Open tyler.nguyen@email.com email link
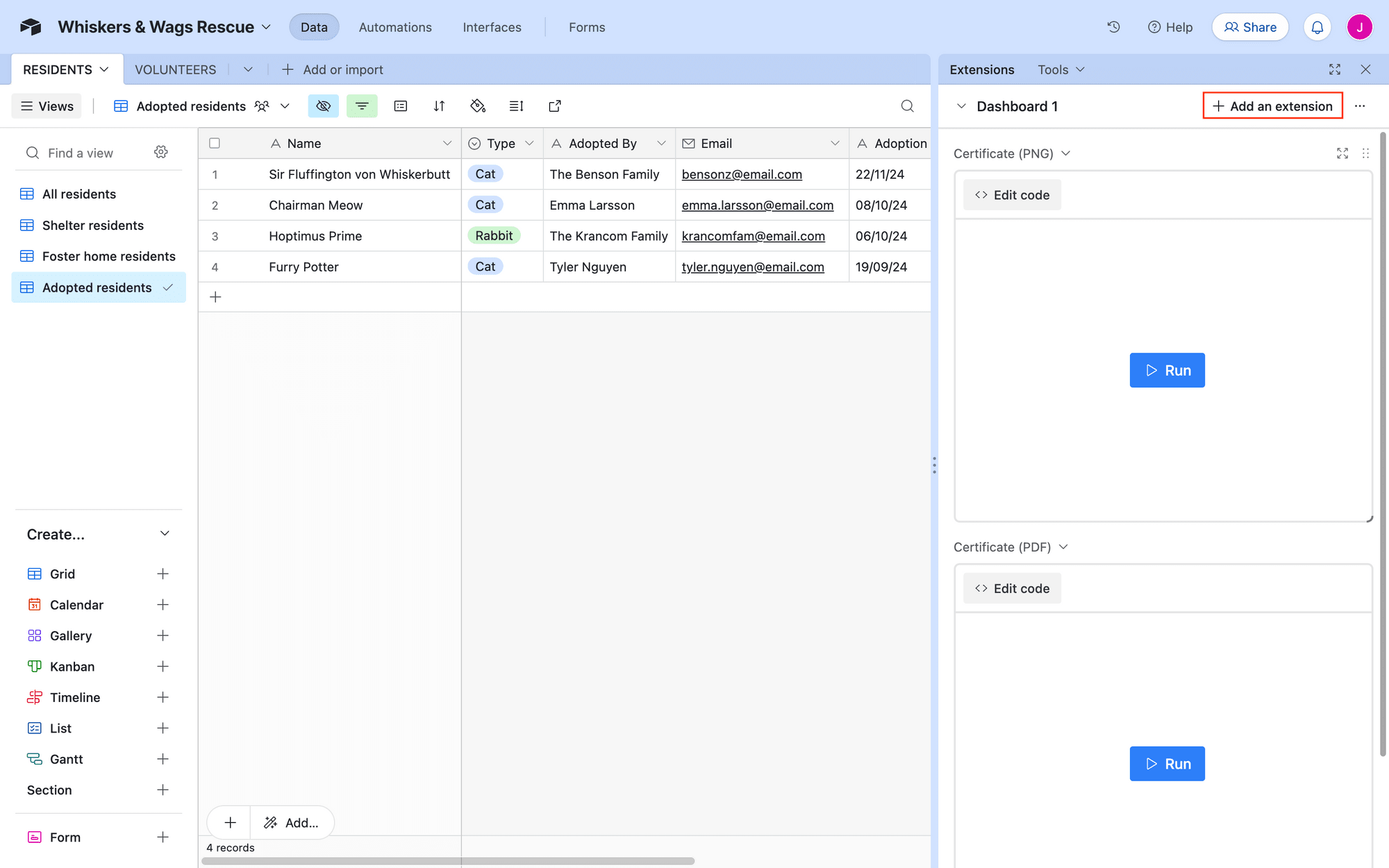The width and height of the screenshot is (1389, 868). click(753, 267)
